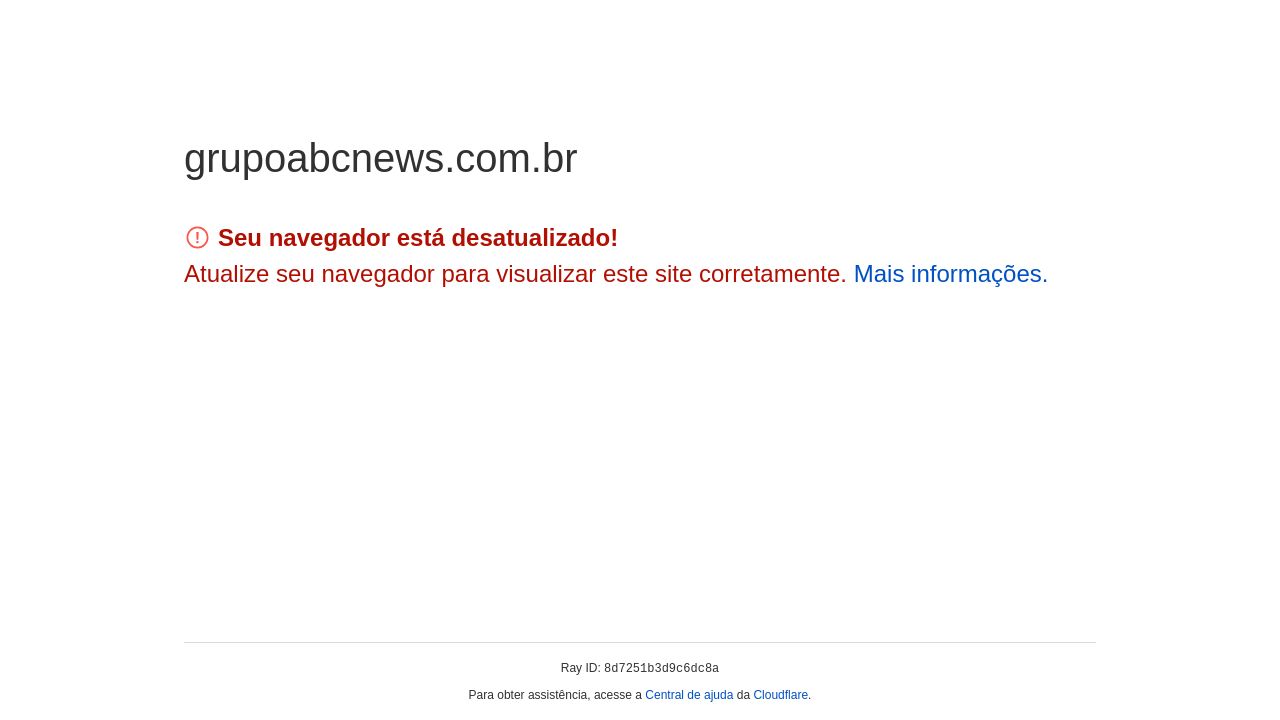Screen dimensions: 1280x720
Task: Click the 'Seu navegador está desatualizado!' heading
Action: pyautogui.click(x=417, y=238)
